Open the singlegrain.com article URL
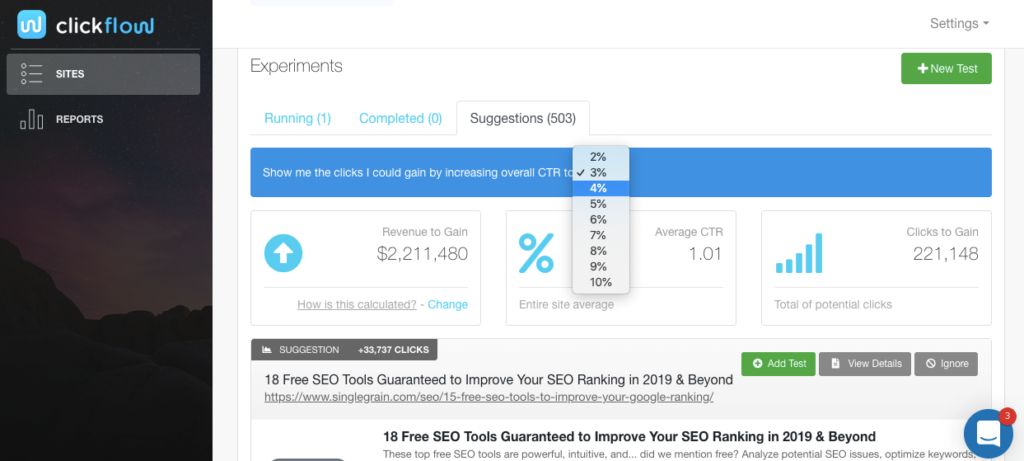1024x461 pixels. pyautogui.click(x=488, y=397)
